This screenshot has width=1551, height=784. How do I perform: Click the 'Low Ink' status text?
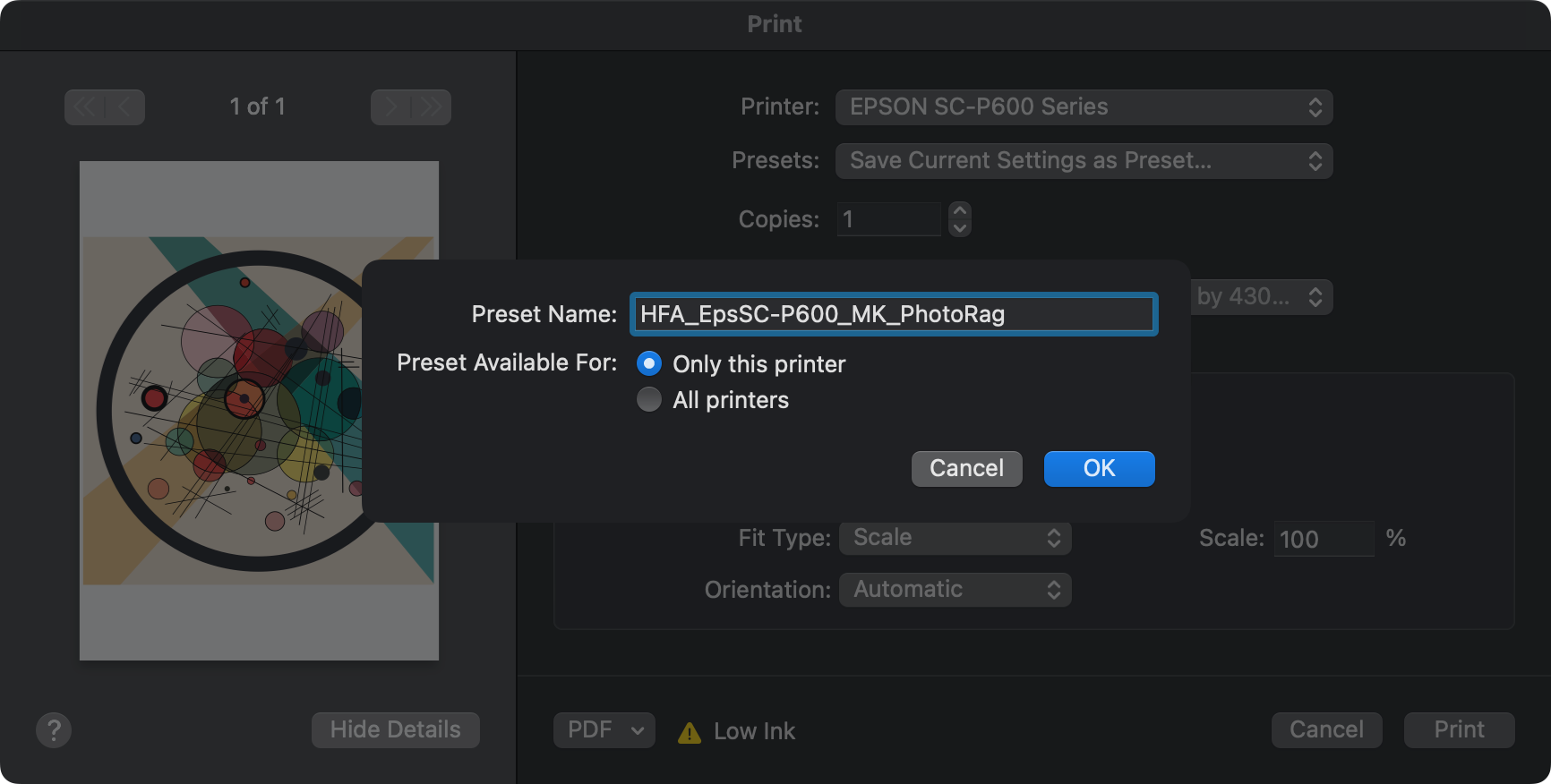tap(754, 732)
